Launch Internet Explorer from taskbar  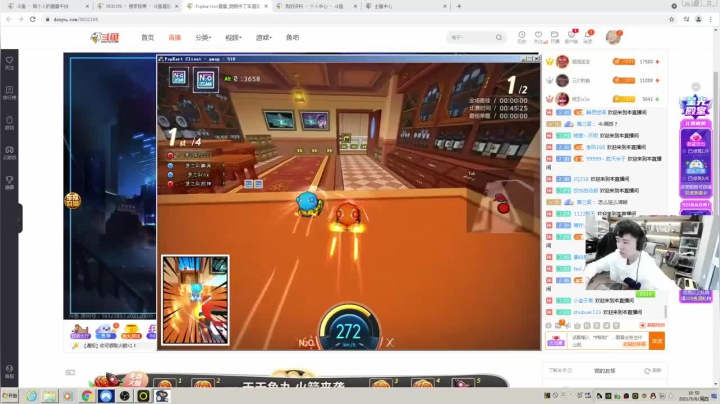coord(31,396)
